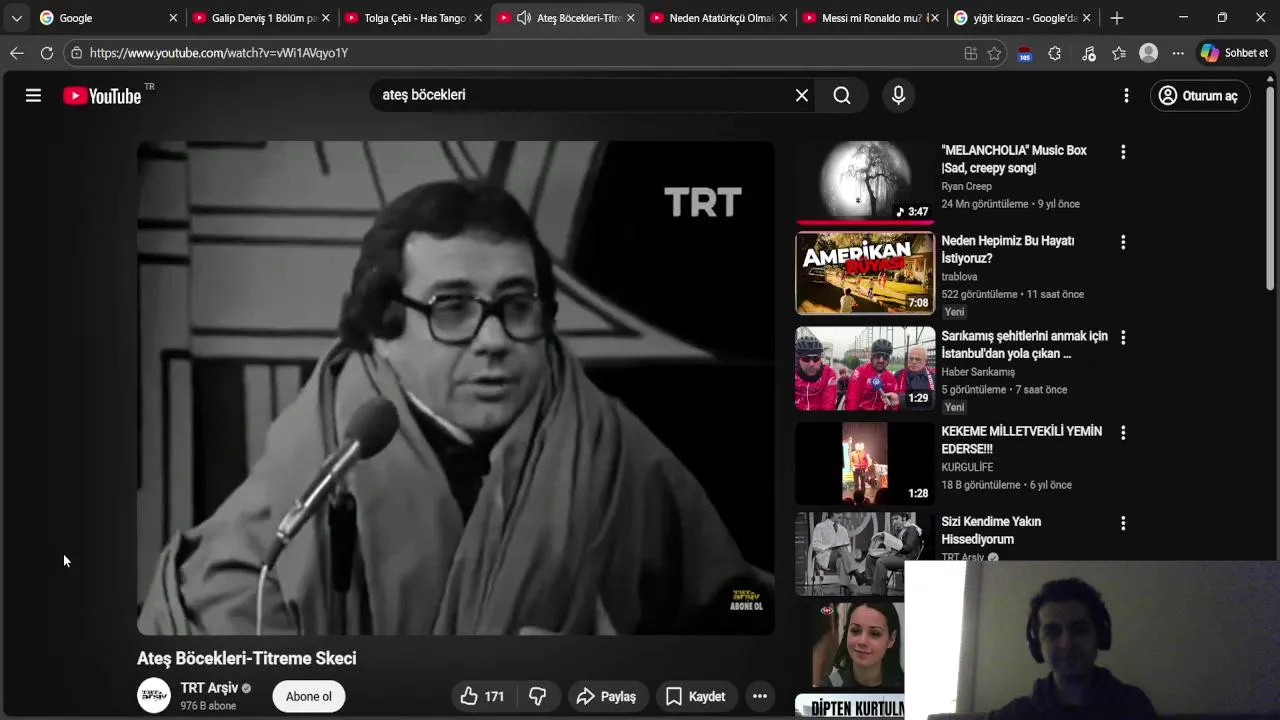Switch to Tolga Çebi - Has Tango tab
The image size is (1280, 720).
point(415,18)
